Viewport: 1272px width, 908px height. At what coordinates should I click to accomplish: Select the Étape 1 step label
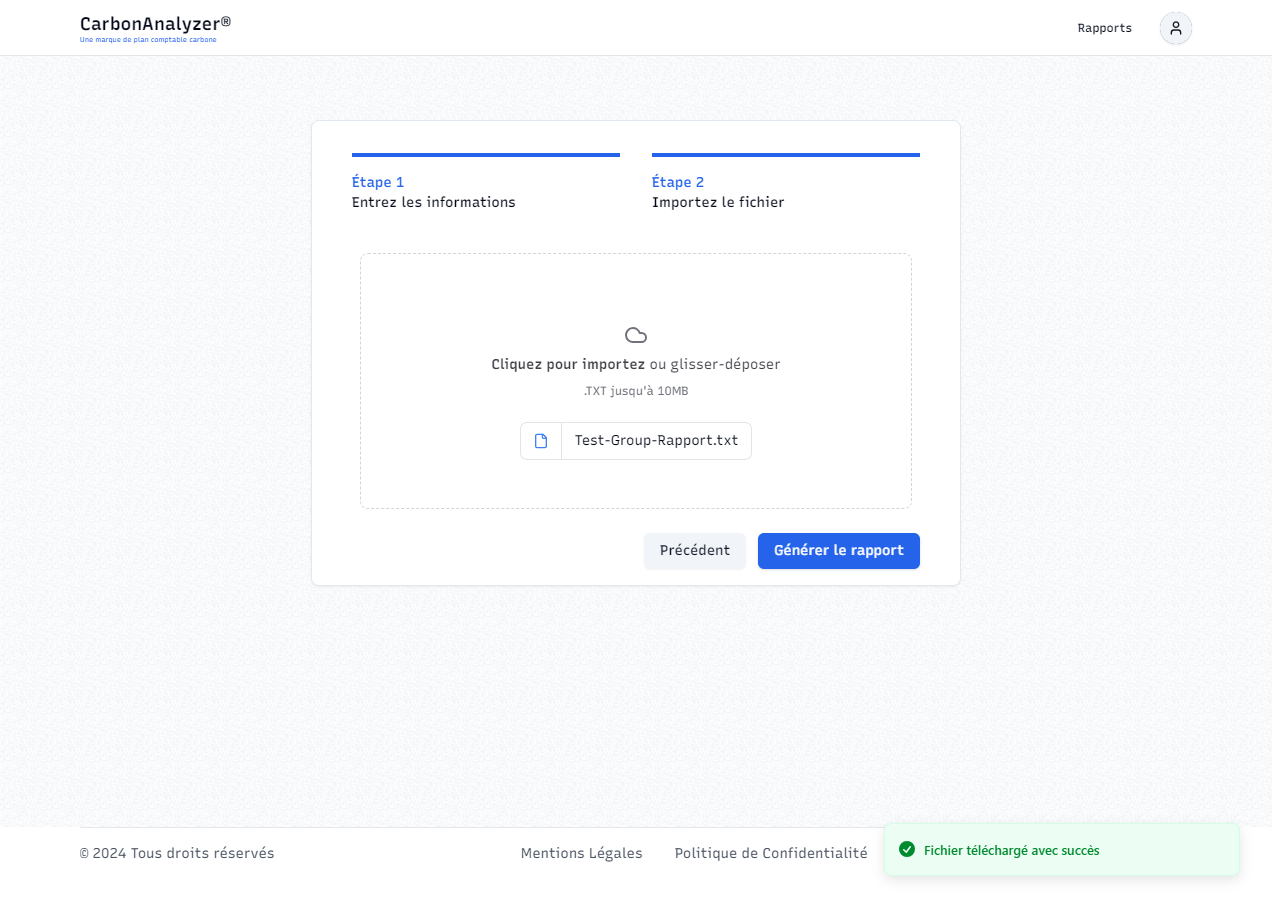[378, 182]
